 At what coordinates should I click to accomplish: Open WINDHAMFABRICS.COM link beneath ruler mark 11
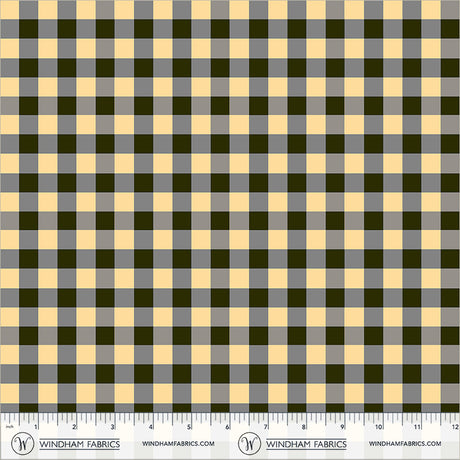[405, 444]
